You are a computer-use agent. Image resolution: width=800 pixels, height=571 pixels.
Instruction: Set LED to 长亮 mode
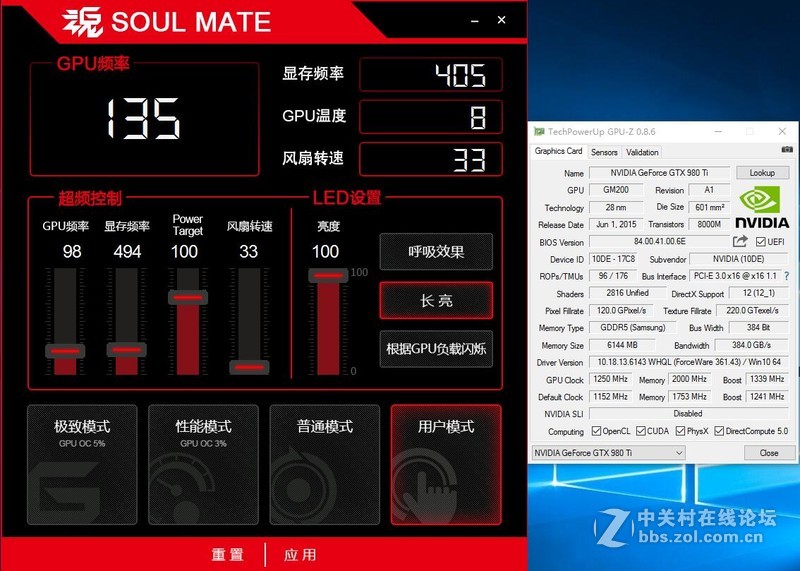tap(436, 301)
